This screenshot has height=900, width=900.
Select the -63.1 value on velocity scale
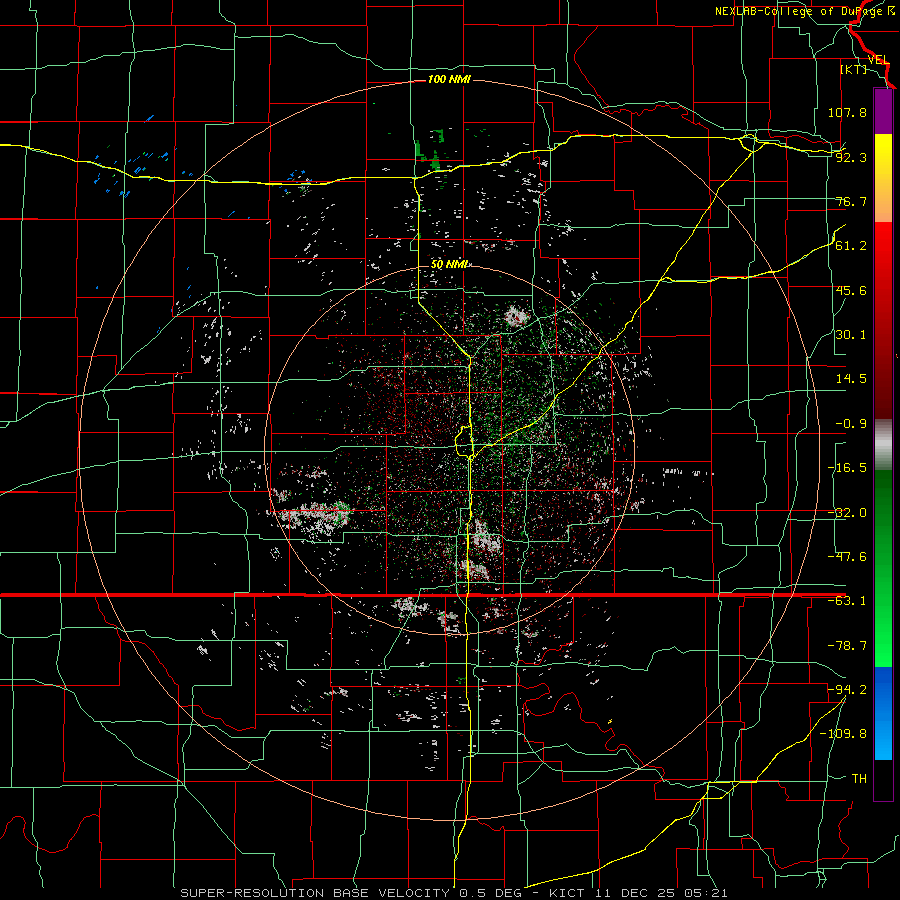pos(847,601)
